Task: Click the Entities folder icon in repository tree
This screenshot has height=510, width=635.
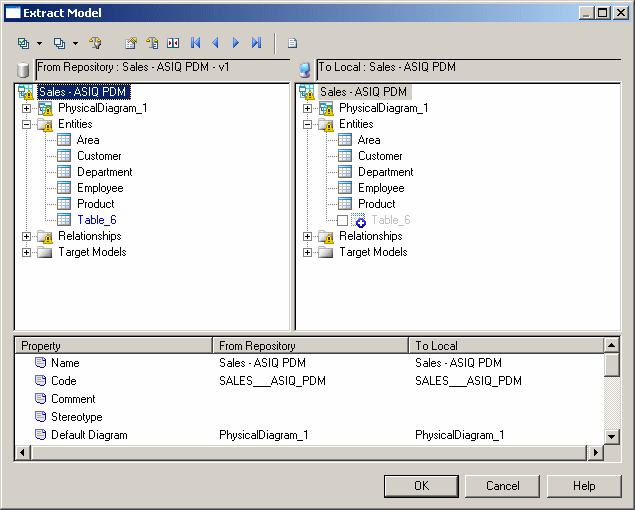Action: point(45,125)
